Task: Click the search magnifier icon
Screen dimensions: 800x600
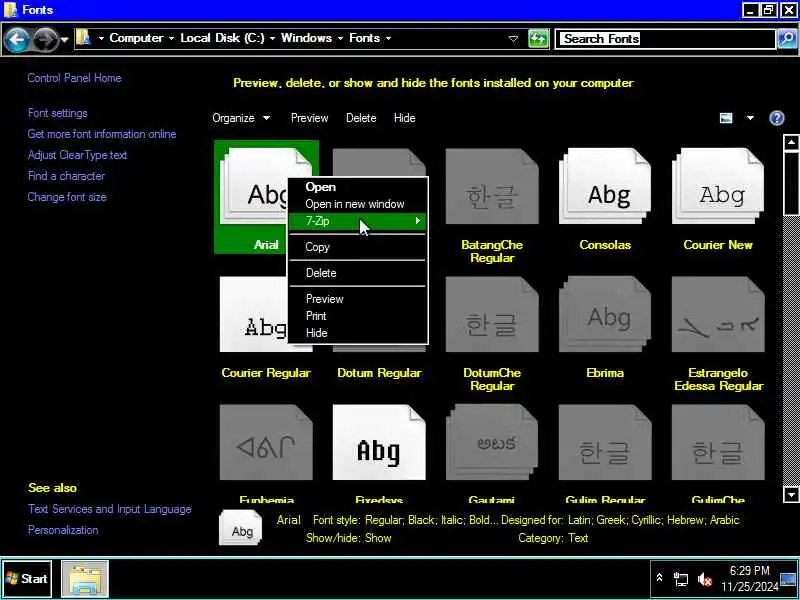Action: click(x=787, y=39)
